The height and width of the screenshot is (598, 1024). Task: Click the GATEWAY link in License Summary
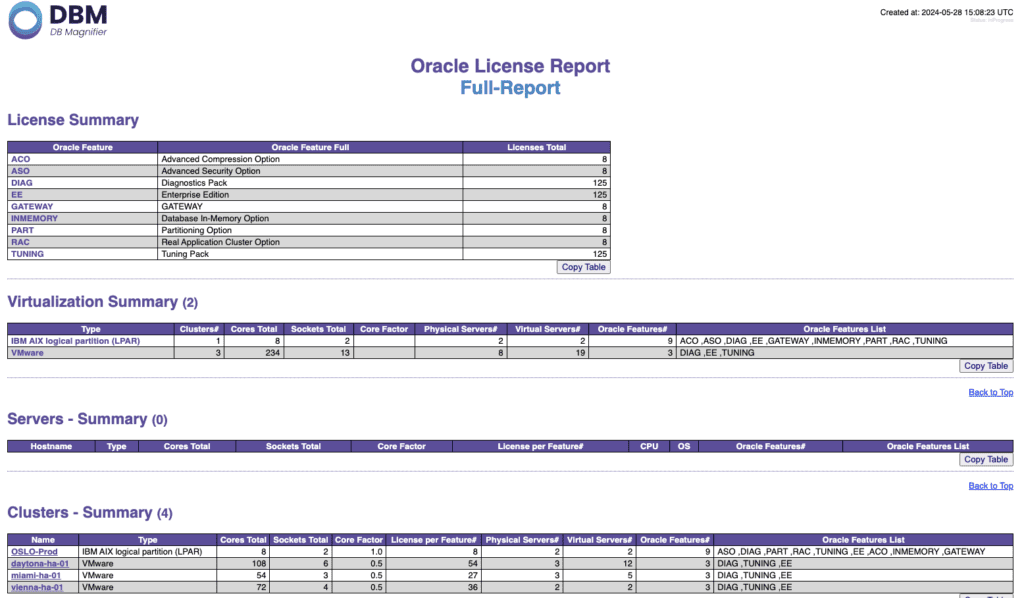[x=32, y=207]
